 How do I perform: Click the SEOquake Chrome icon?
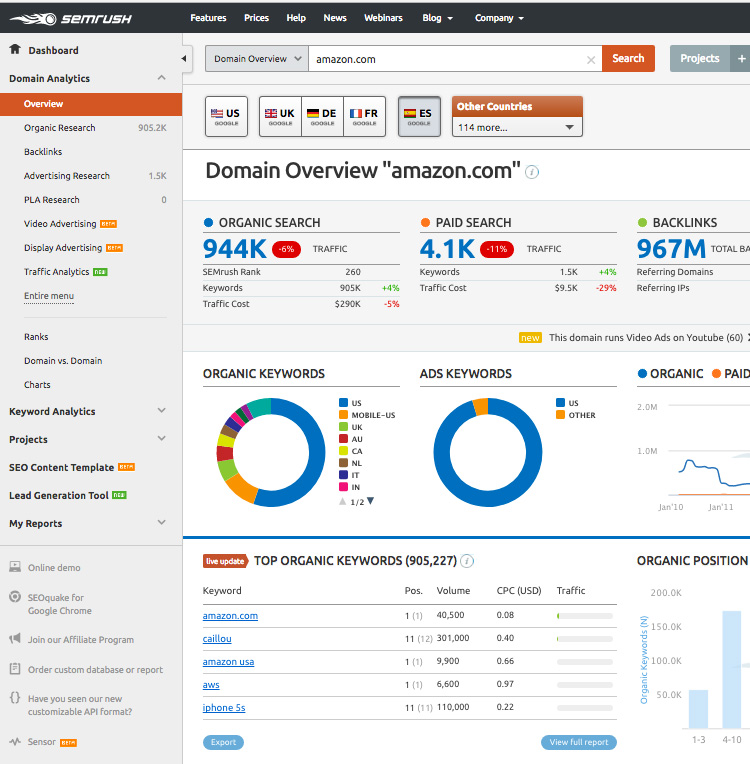[15, 597]
